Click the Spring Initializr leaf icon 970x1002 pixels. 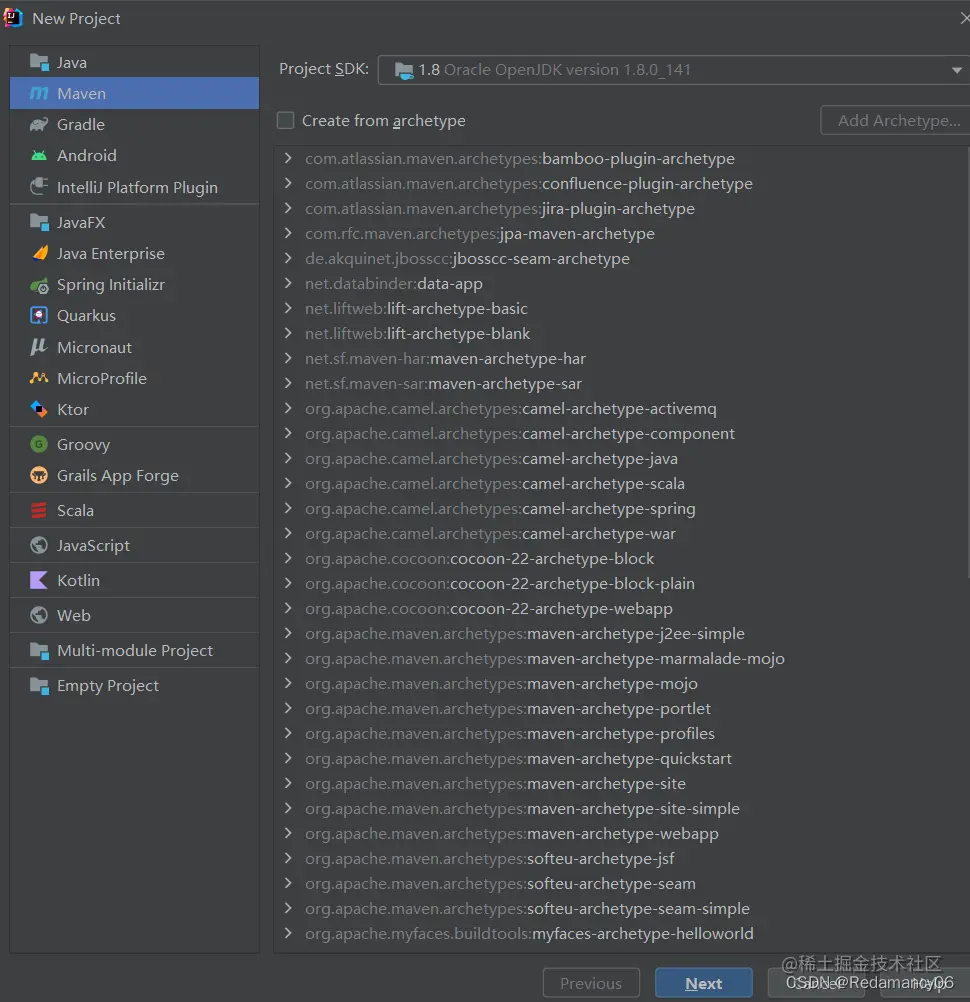click(x=39, y=285)
